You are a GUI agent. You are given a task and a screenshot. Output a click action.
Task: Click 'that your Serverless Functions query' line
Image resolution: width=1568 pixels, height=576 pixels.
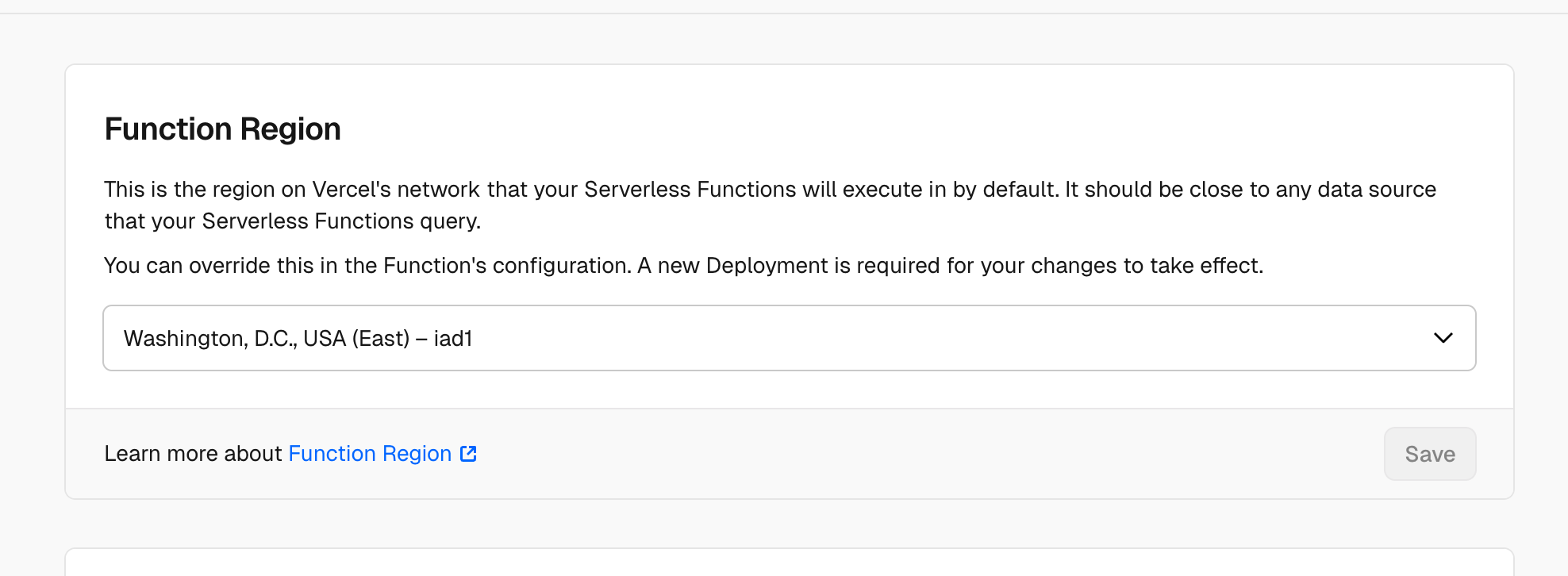click(x=292, y=221)
